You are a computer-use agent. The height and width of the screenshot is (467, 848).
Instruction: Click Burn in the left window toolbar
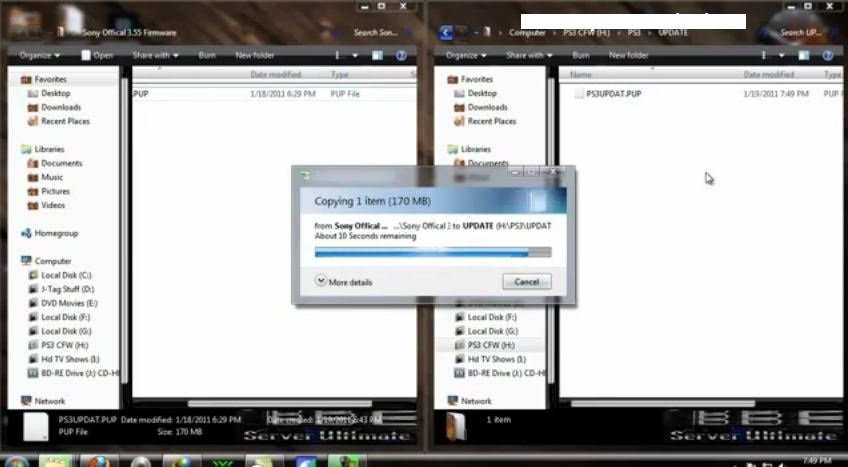click(207, 55)
